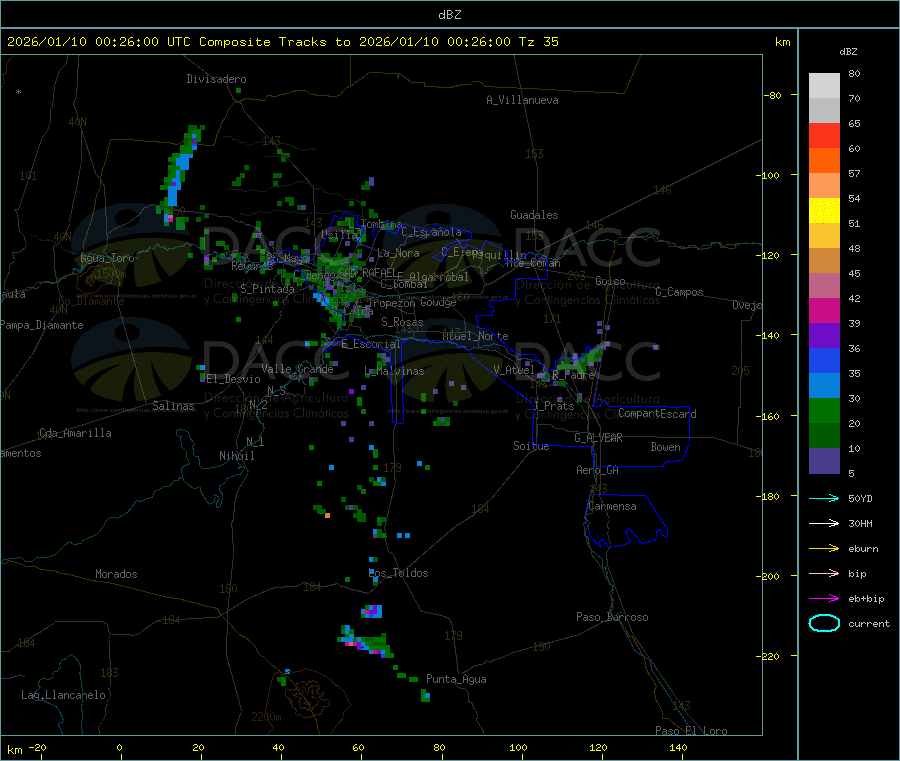Click the 'Los_Toldos' map label
Viewport: 900px width, 761px height.
point(398,573)
